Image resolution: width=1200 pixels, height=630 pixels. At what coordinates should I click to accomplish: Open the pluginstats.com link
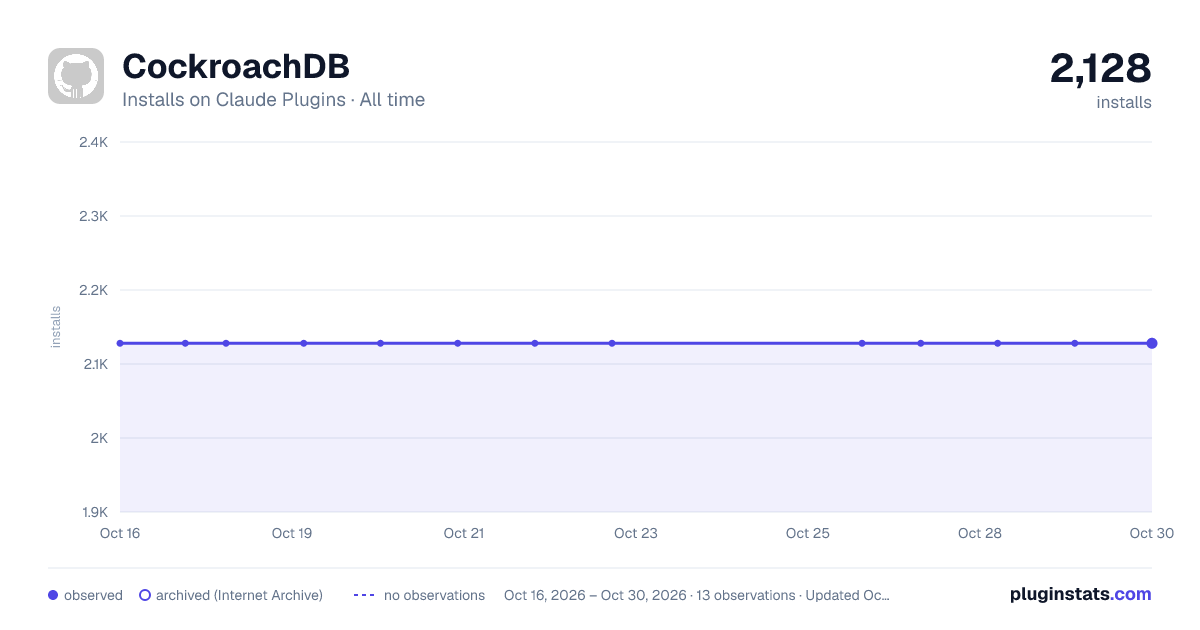1080,594
